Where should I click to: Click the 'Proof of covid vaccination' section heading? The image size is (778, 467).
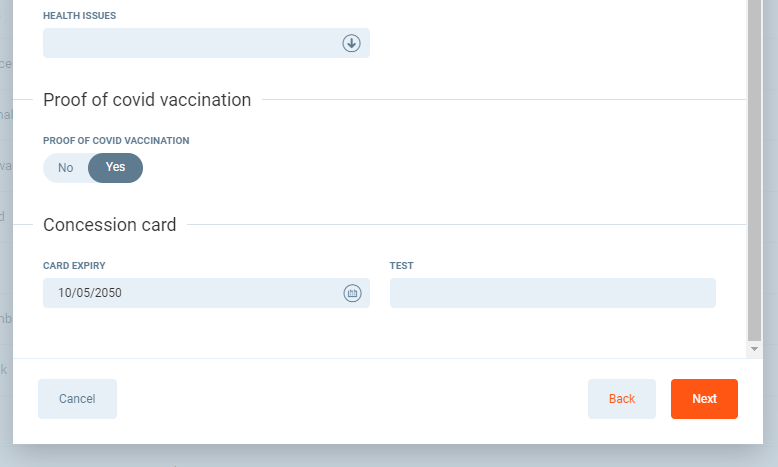147,100
